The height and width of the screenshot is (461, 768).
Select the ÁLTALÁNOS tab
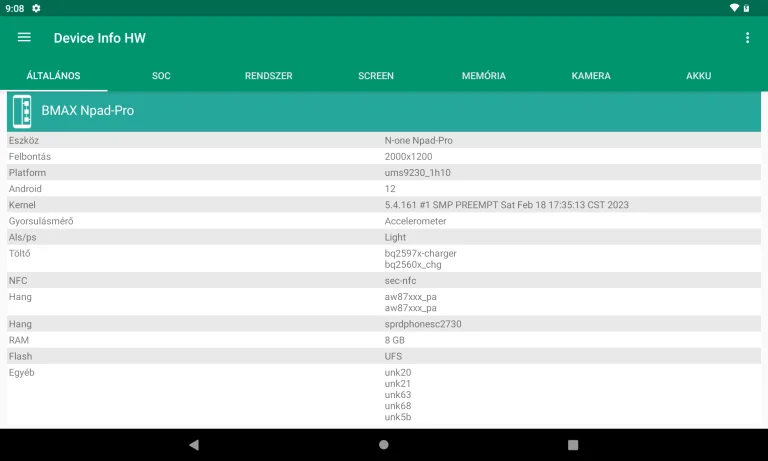[x=53, y=75]
